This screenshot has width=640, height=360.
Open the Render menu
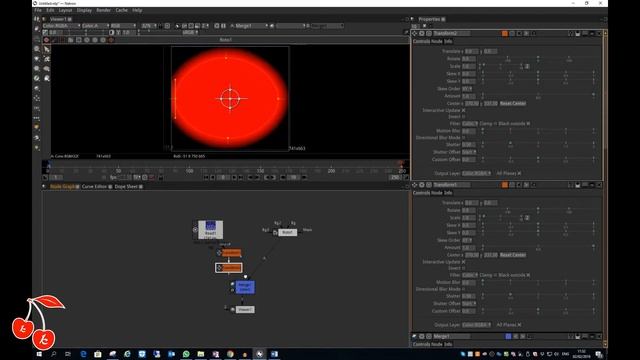tap(103, 10)
